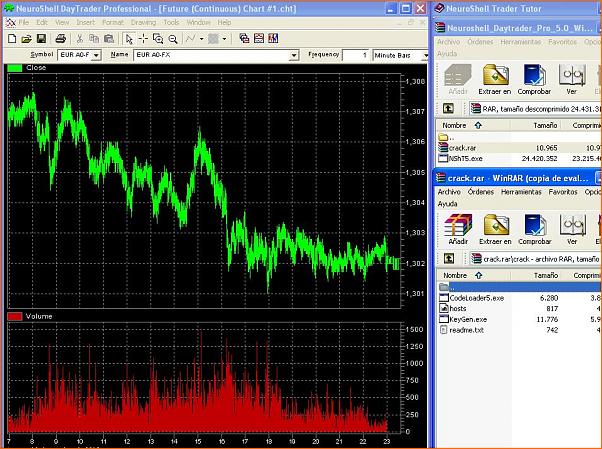Open the View menu in NeuroShell

pos(62,23)
